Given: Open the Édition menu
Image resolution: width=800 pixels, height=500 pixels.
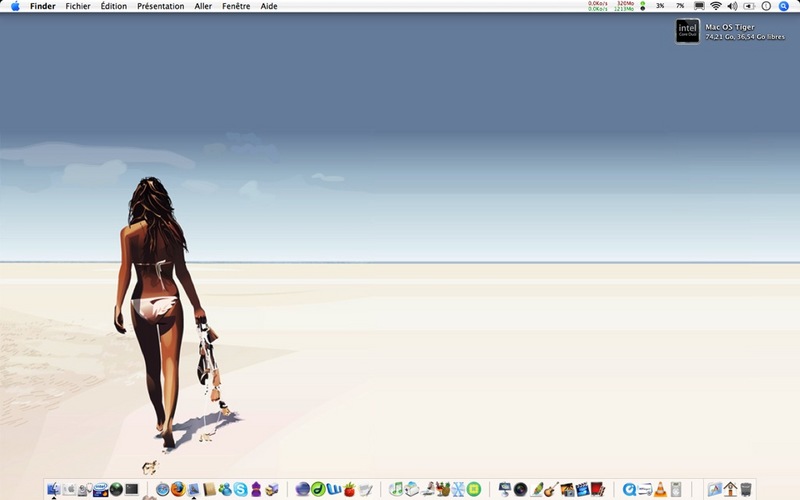Looking at the screenshot, I should coord(113,6).
